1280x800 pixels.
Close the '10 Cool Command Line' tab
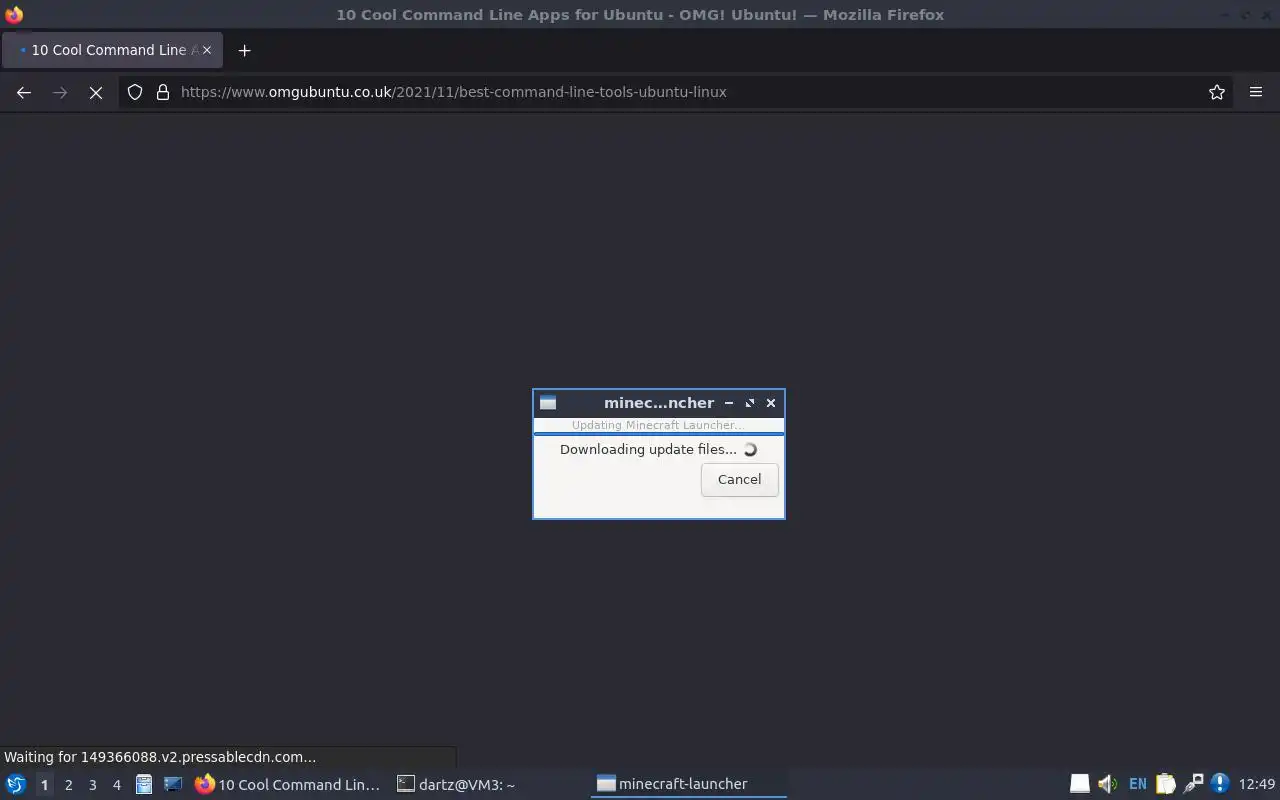tap(207, 50)
